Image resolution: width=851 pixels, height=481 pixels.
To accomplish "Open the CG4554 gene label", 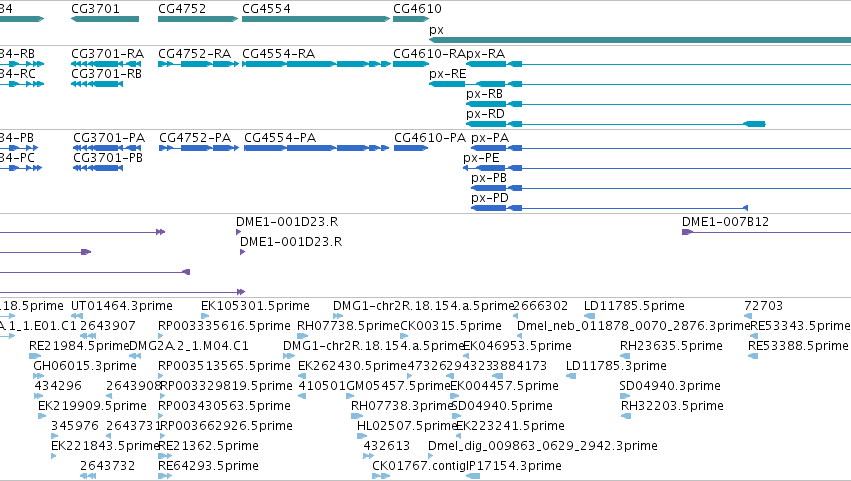I will click(x=266, y=9).
